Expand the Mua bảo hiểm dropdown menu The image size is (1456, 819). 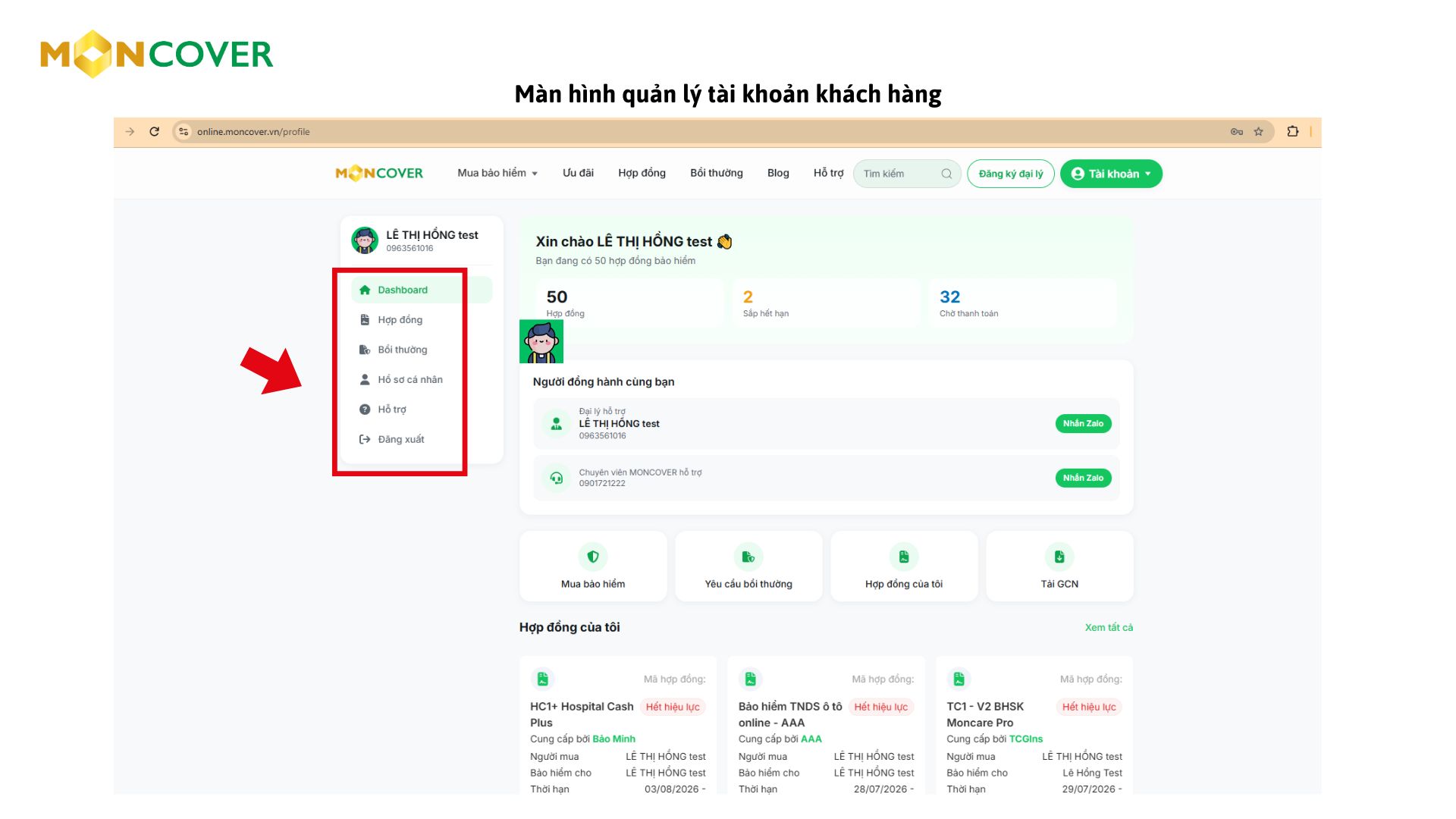pyautogui.click(x=497, y=173)
